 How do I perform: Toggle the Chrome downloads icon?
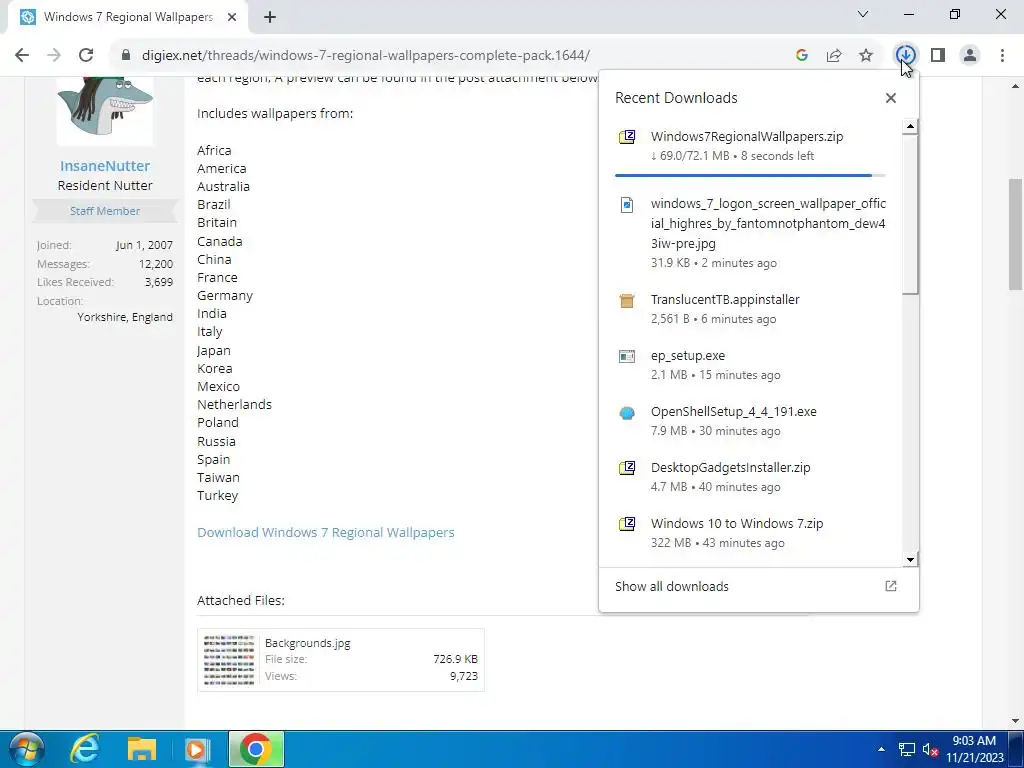click(x=905, y=56)
